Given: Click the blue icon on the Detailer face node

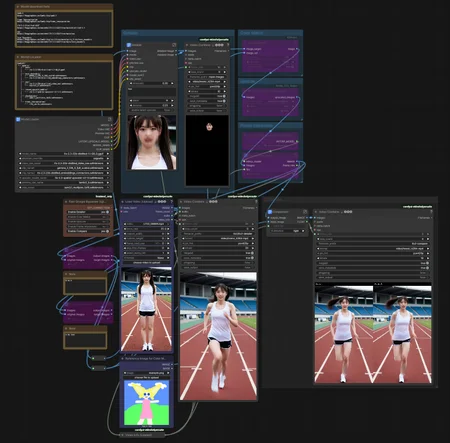Looking at the screenshot, I should (x=129, y=45).
